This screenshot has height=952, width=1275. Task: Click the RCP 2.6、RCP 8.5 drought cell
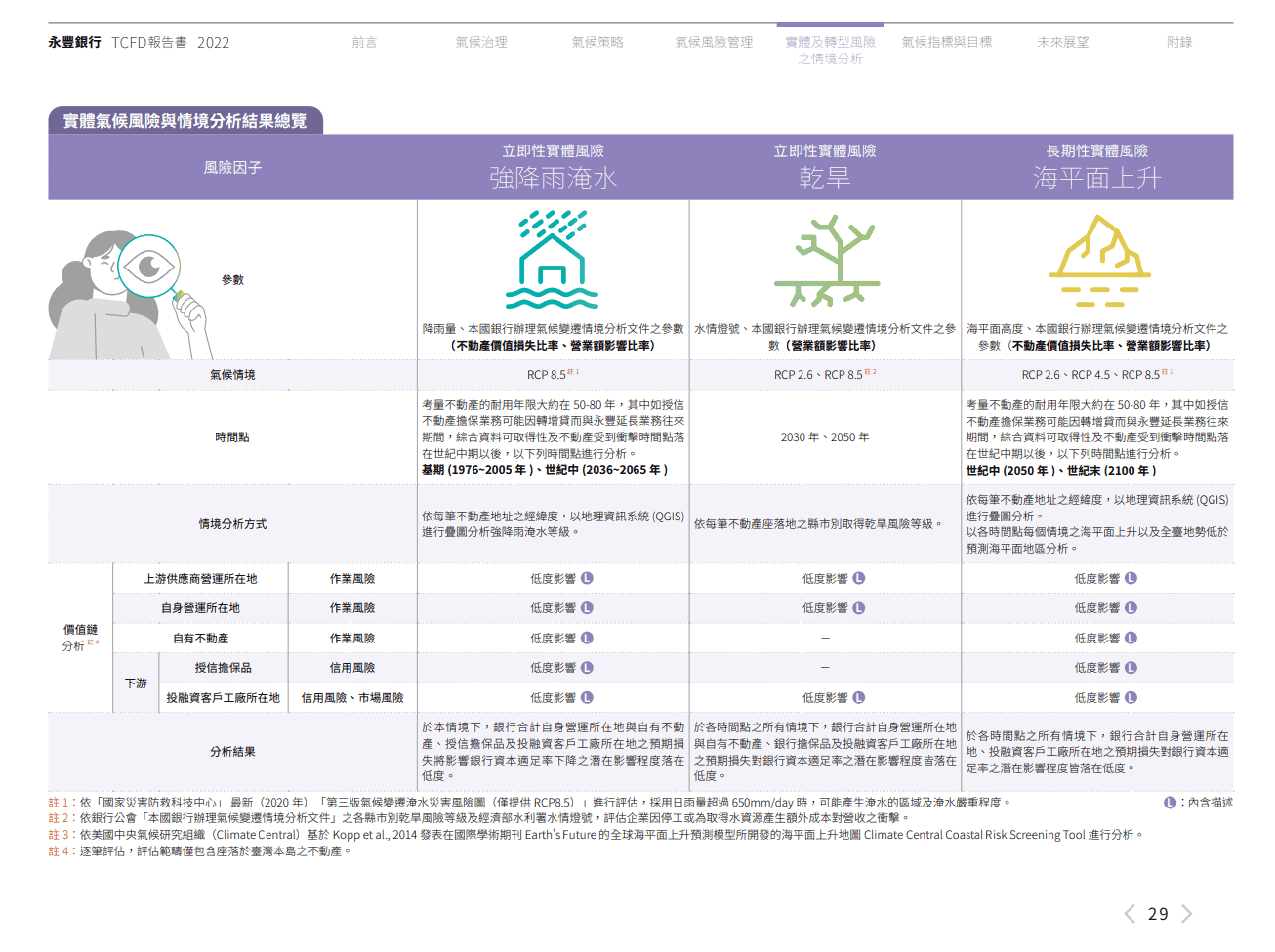(825, 375)
